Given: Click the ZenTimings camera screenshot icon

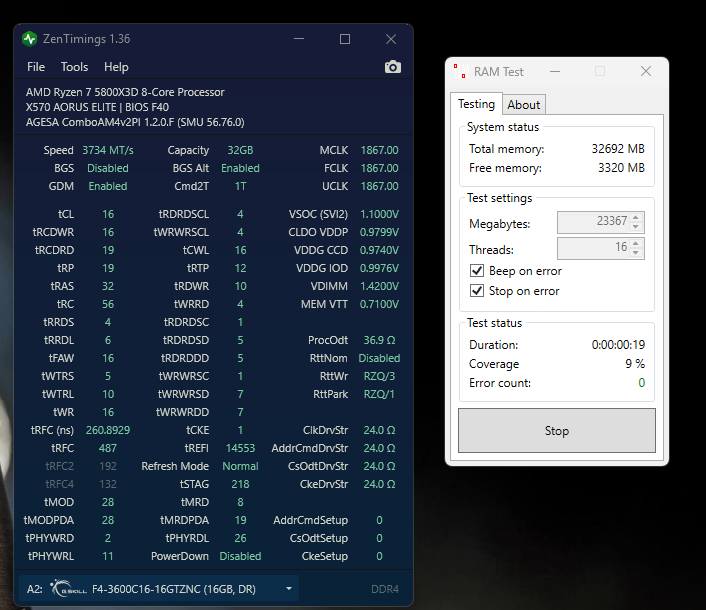Looking at the screenshot, I should point(393,67).
